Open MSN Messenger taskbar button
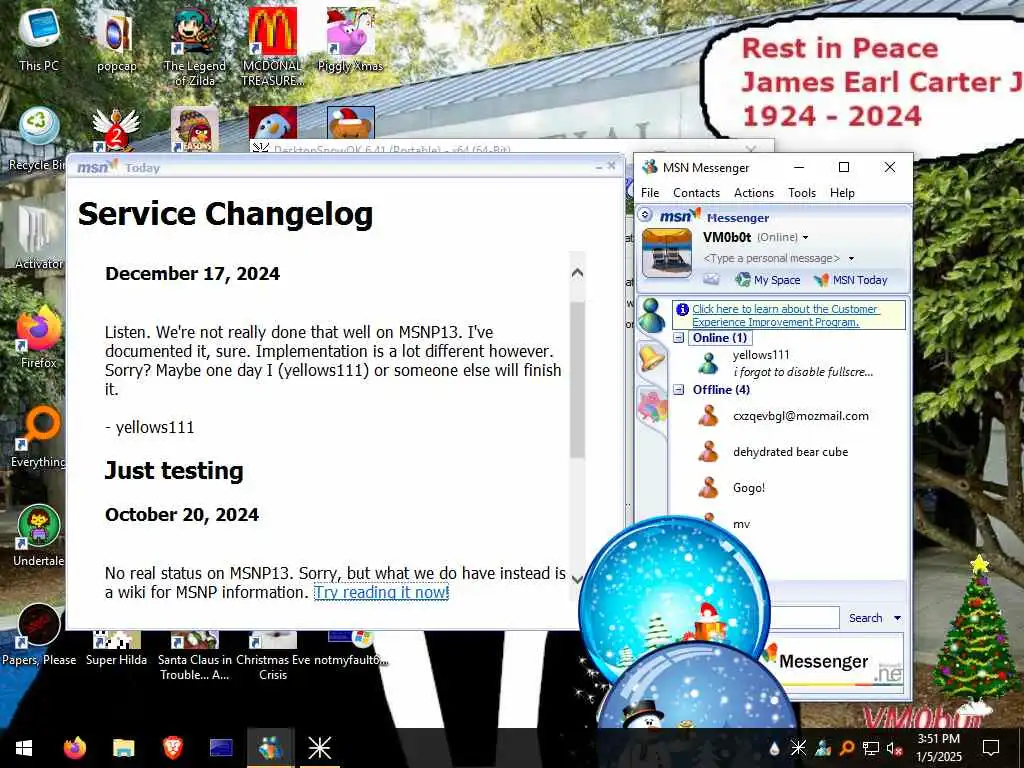Viewport: 1024px width, 768px height. pos(270,748)
